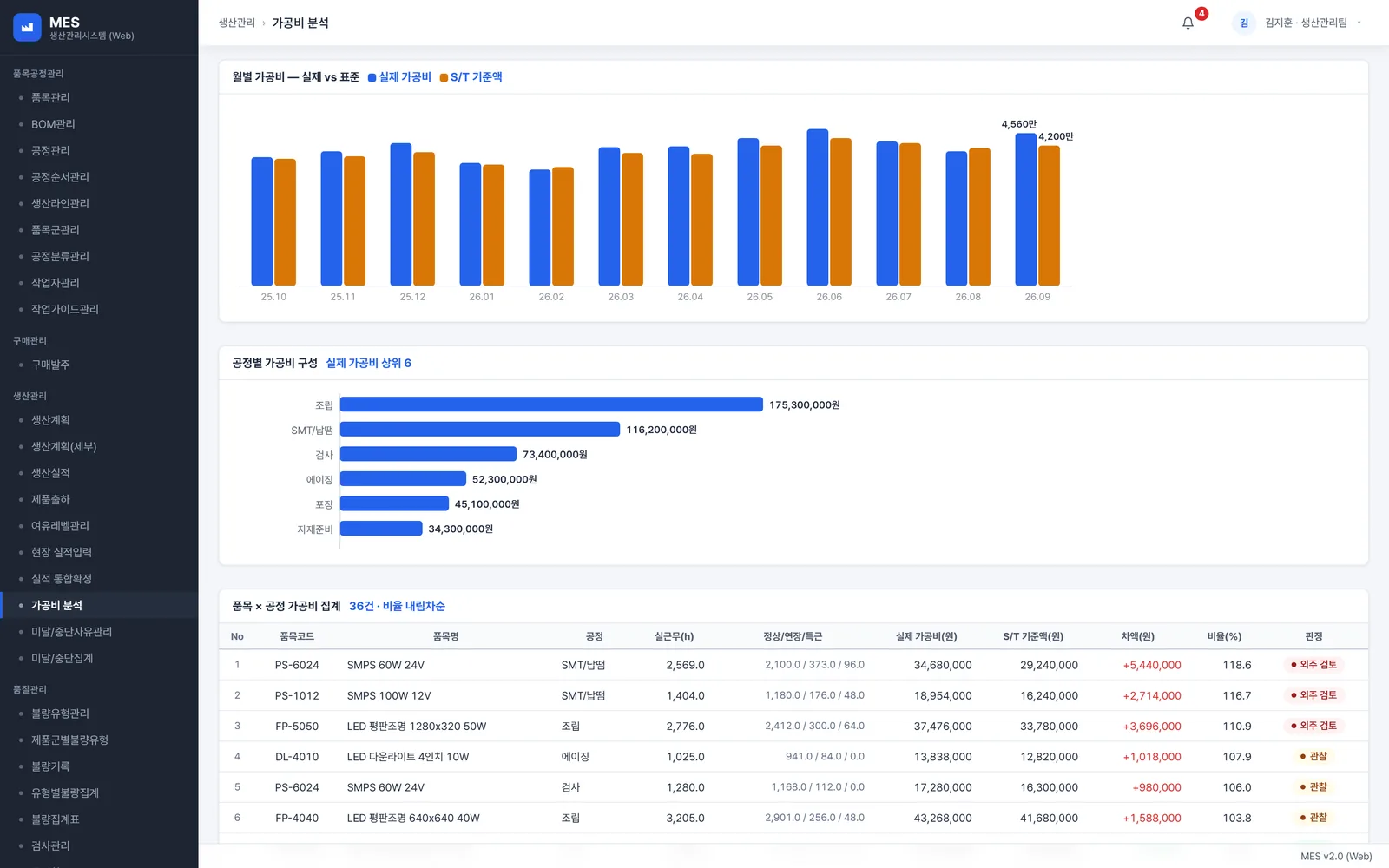
Task: Click the orange S/T 기준액 legend swatch
Action: (444, 77)
